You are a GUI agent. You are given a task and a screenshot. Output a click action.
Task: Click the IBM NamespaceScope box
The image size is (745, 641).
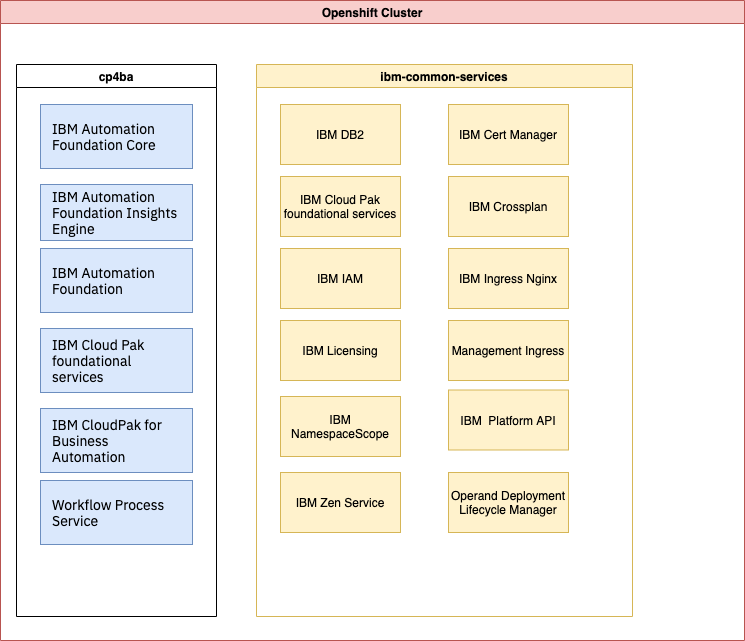pos(340,427)
